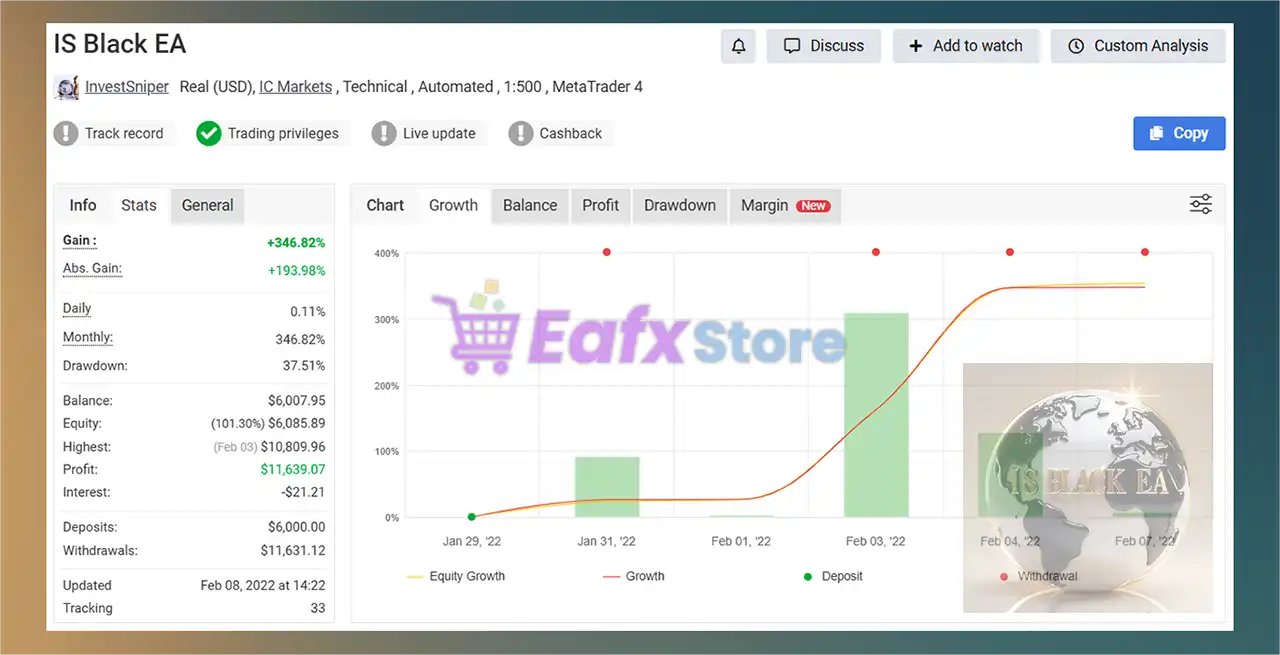Screen dimensions: 1280x655
Task: Select the Info tab
Action: pos(83,205)
